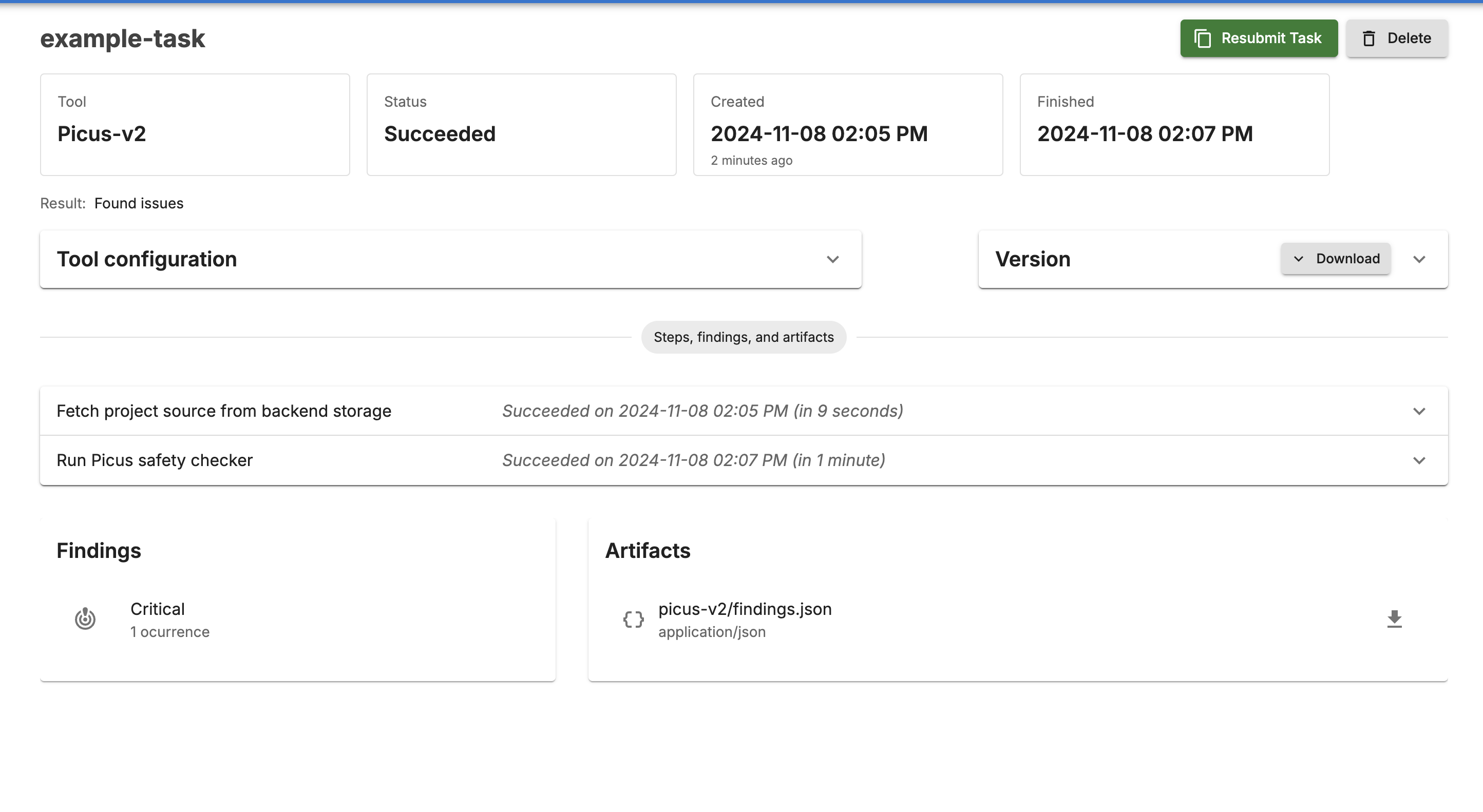
Task: Expand the Version panel chevron
Action: 1419,260
